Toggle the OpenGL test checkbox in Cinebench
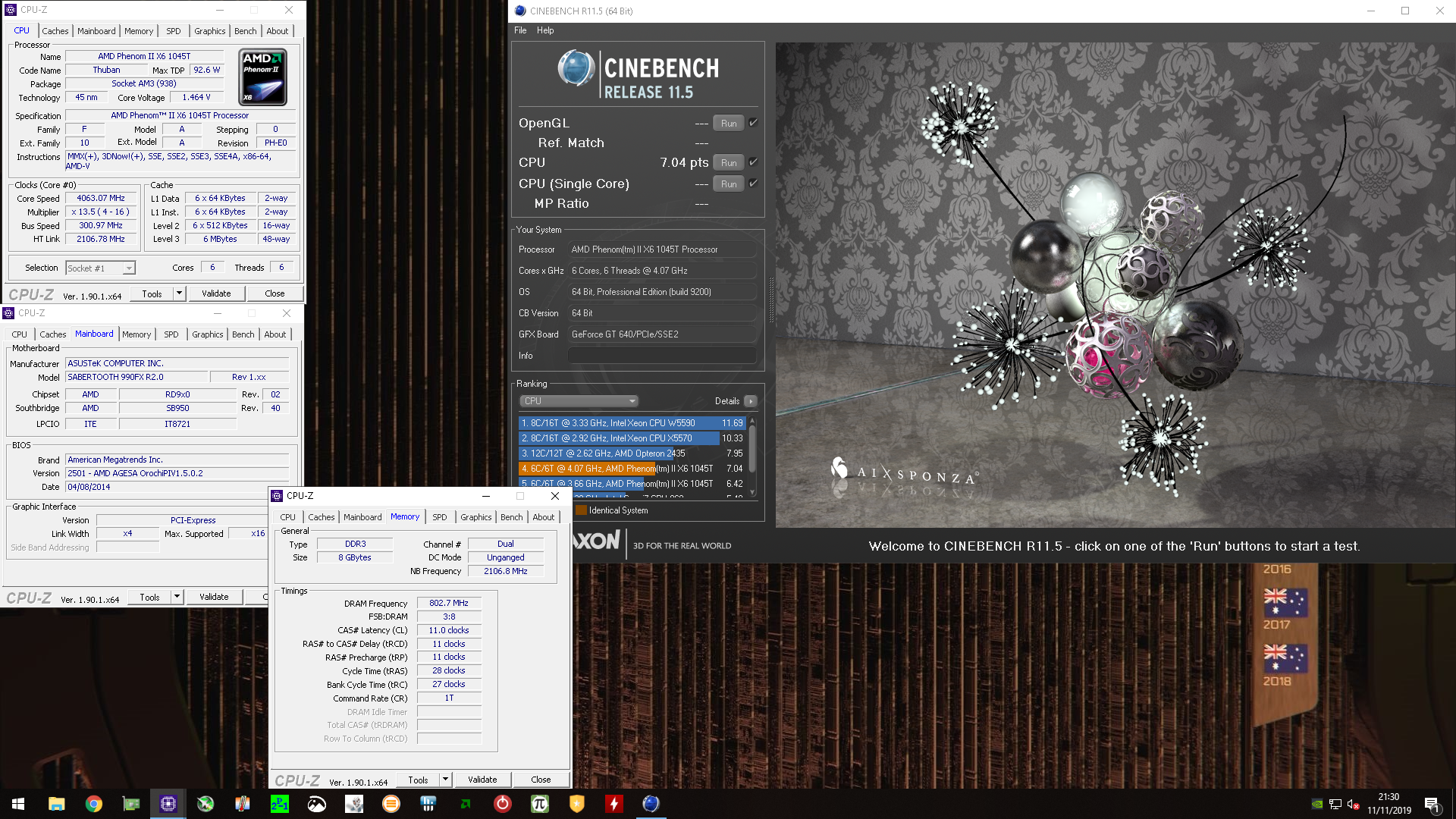The width and height of the screenshot is (1456, 819). (x=754, y=123)
